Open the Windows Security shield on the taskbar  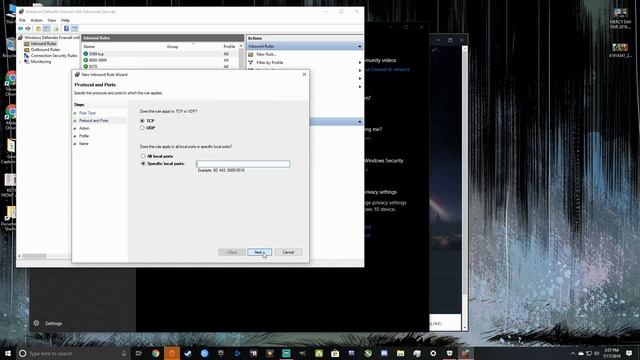tap(449, 353)
